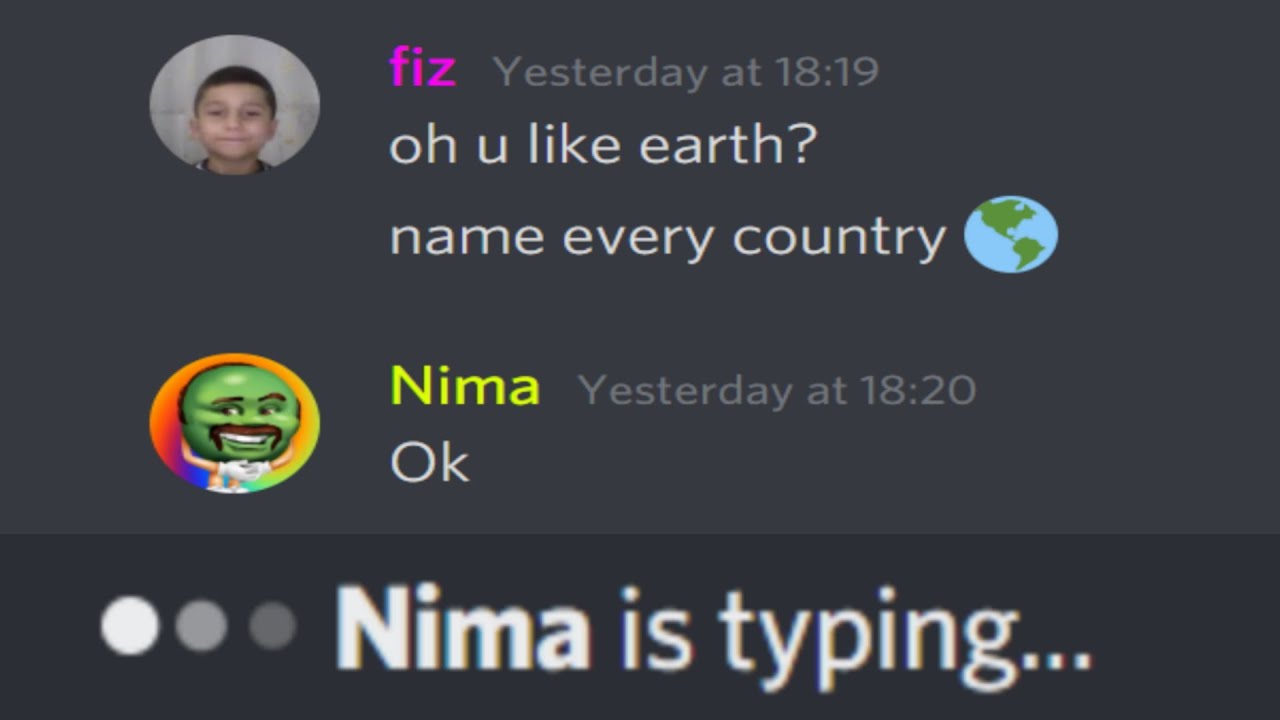Screen dimensions: 1280x720
Task: Open fiz's profile avatar picture
Action: click(x=235, y=104)
